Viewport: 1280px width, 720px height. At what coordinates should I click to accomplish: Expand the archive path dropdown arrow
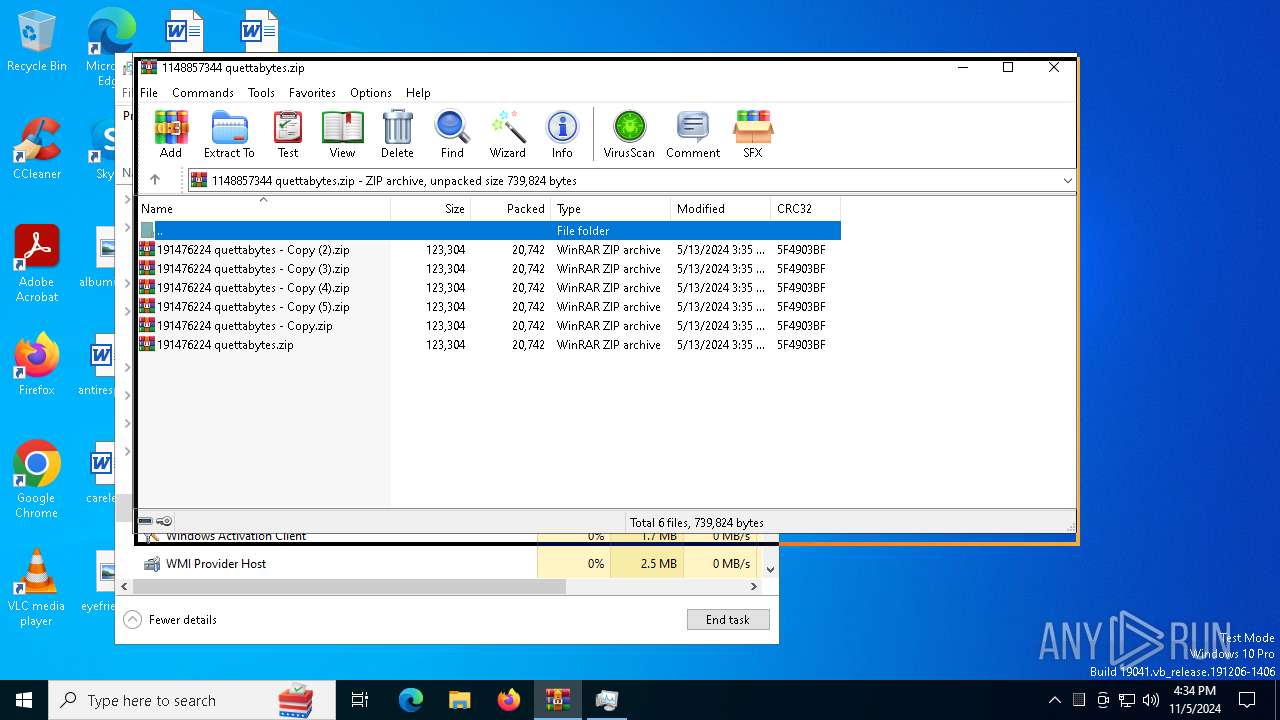[x=1067, y=181]
